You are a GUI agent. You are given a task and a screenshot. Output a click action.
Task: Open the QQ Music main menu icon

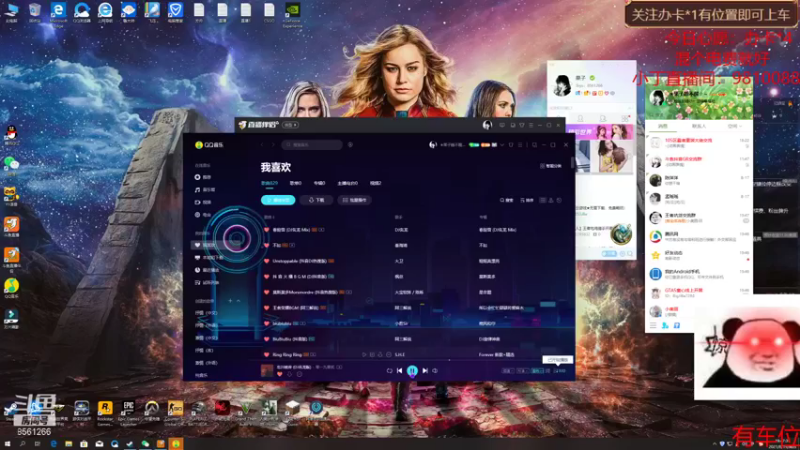pos(520,145)
